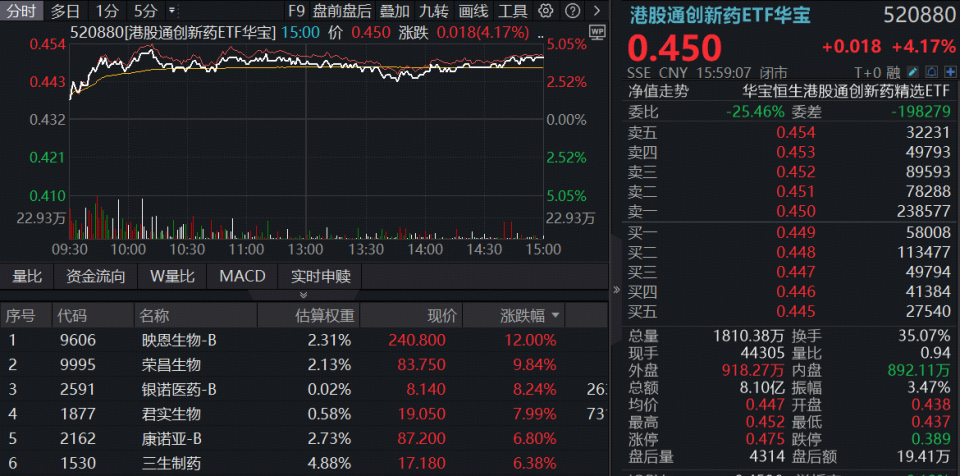Click the 4.88% weight cell
The height and width of the screenshot is (476, 960).
pyautogui.click(x=329, y=464)
